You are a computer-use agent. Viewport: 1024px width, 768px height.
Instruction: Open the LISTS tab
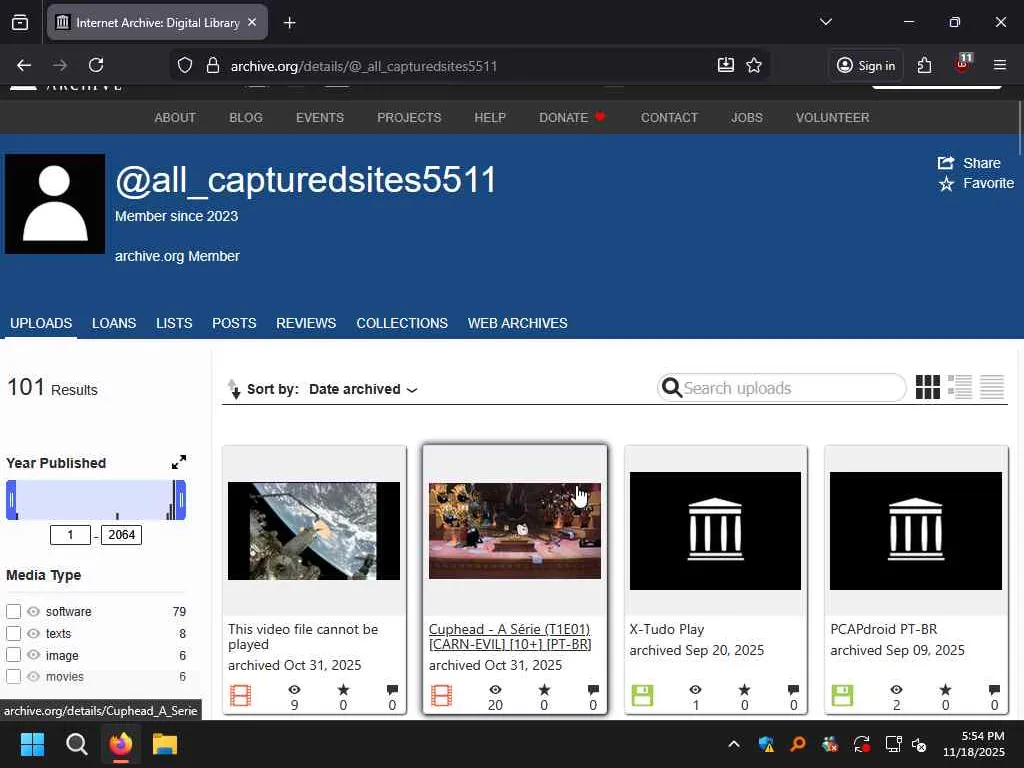[x=174, y=323]
